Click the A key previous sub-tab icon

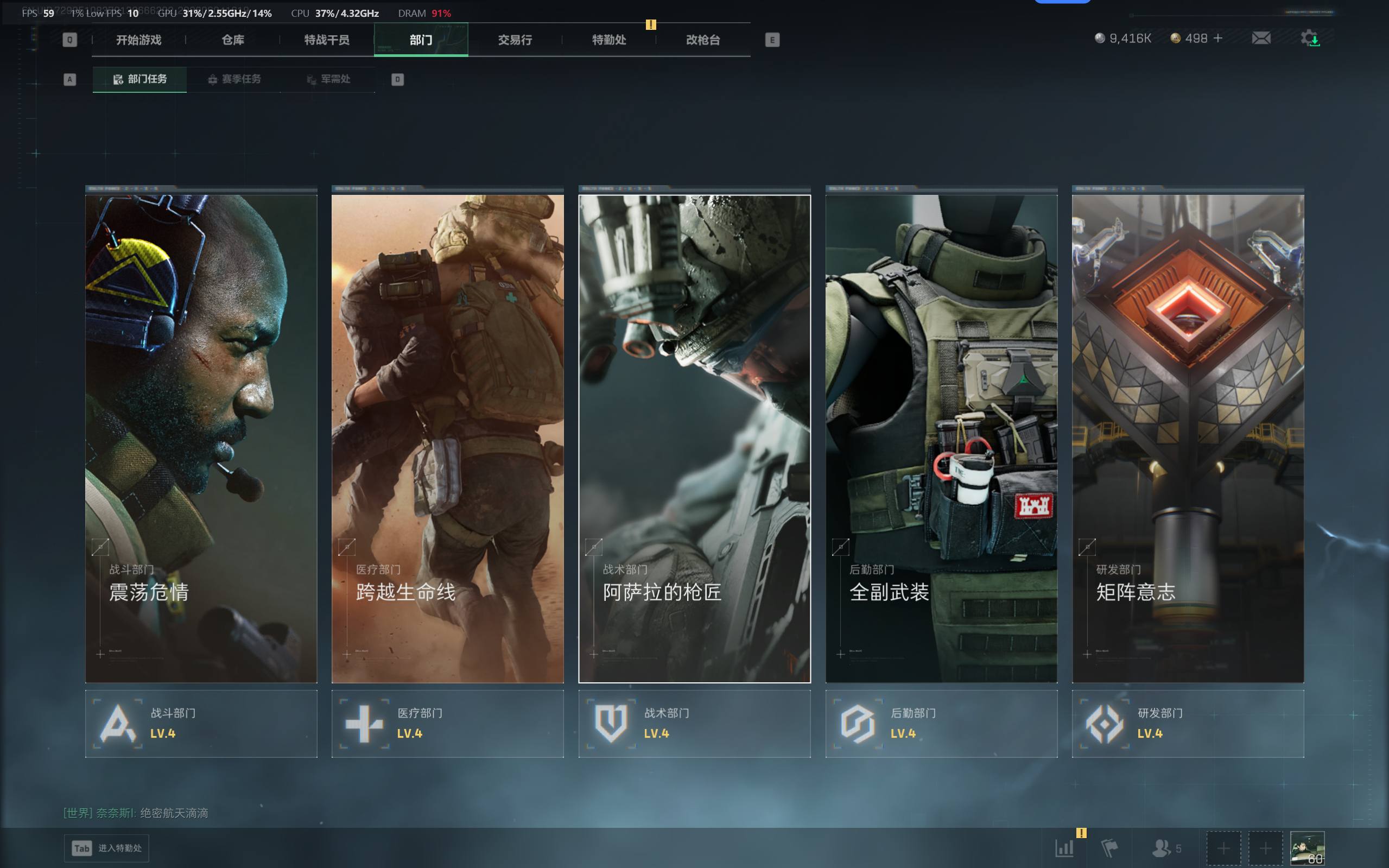[x=69, y=79]
